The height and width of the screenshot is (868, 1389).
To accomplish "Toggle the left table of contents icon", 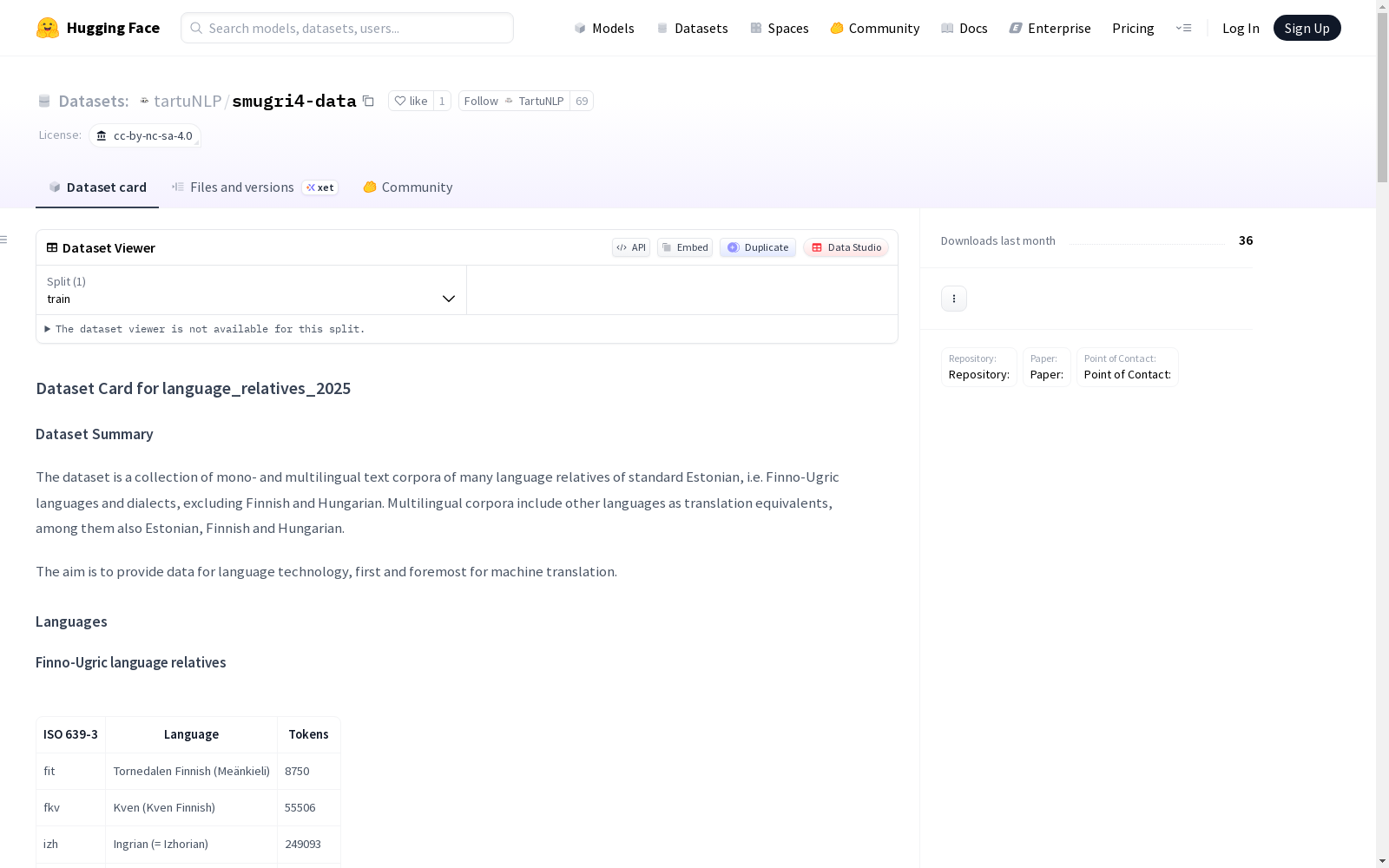I will click(4, 240).
